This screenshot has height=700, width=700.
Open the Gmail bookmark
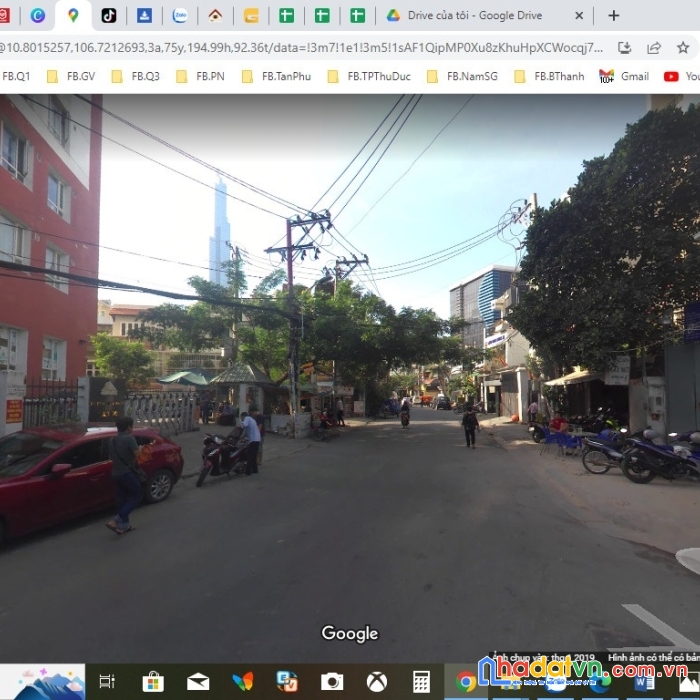point(624,76)
